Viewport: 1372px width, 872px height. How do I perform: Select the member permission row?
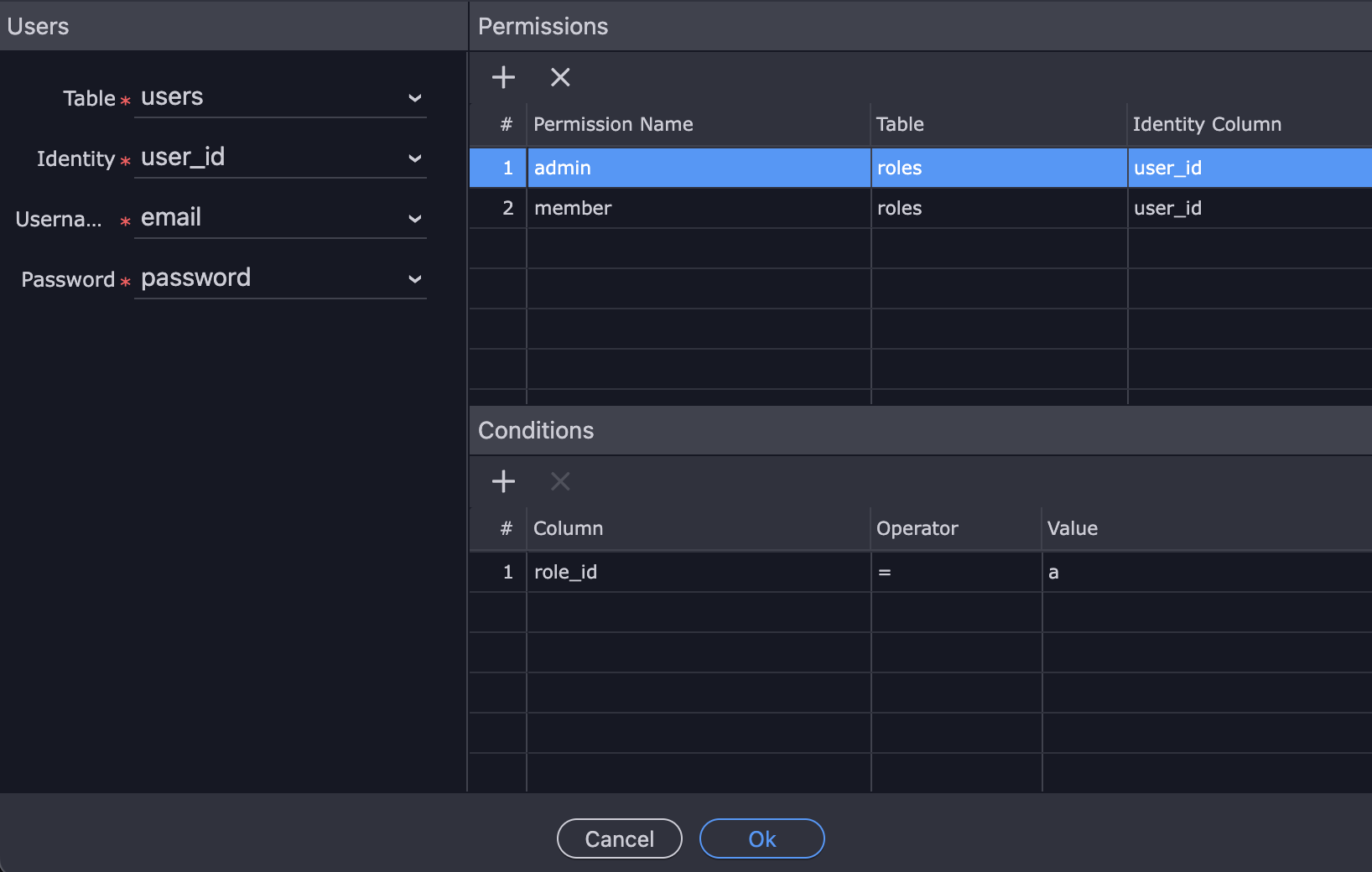[x=921, y=208]
